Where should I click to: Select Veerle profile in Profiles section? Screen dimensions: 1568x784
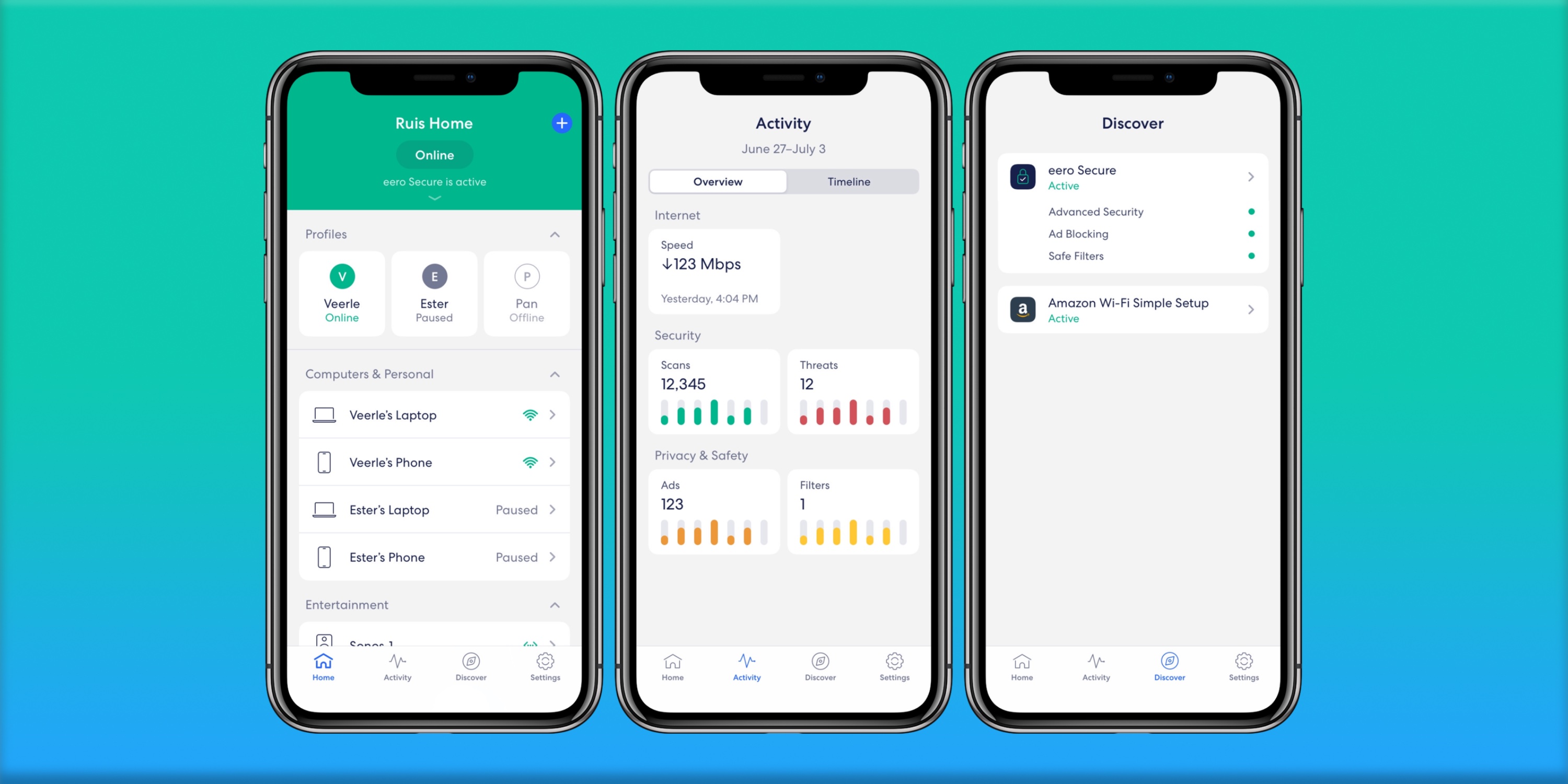point(342,290)
